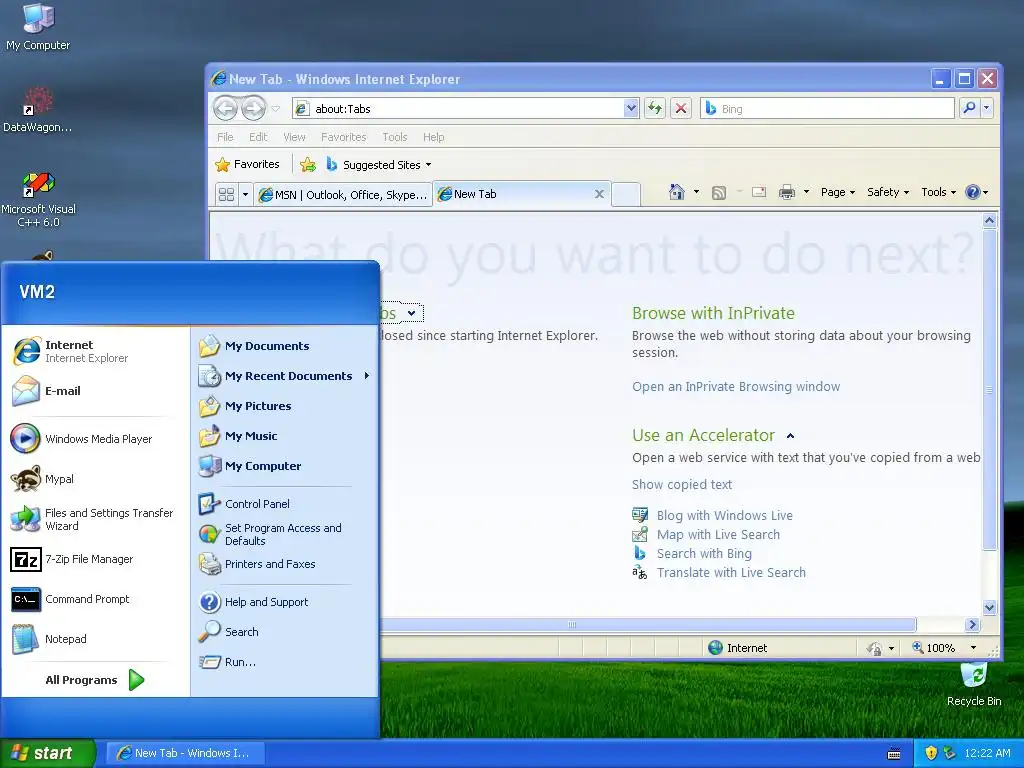Image resolution: width=1024 pixels, height=768 pixels.
Task: Open Windows Media Player from Start menu
Action: pyautogui.click(x=95, y=439)
